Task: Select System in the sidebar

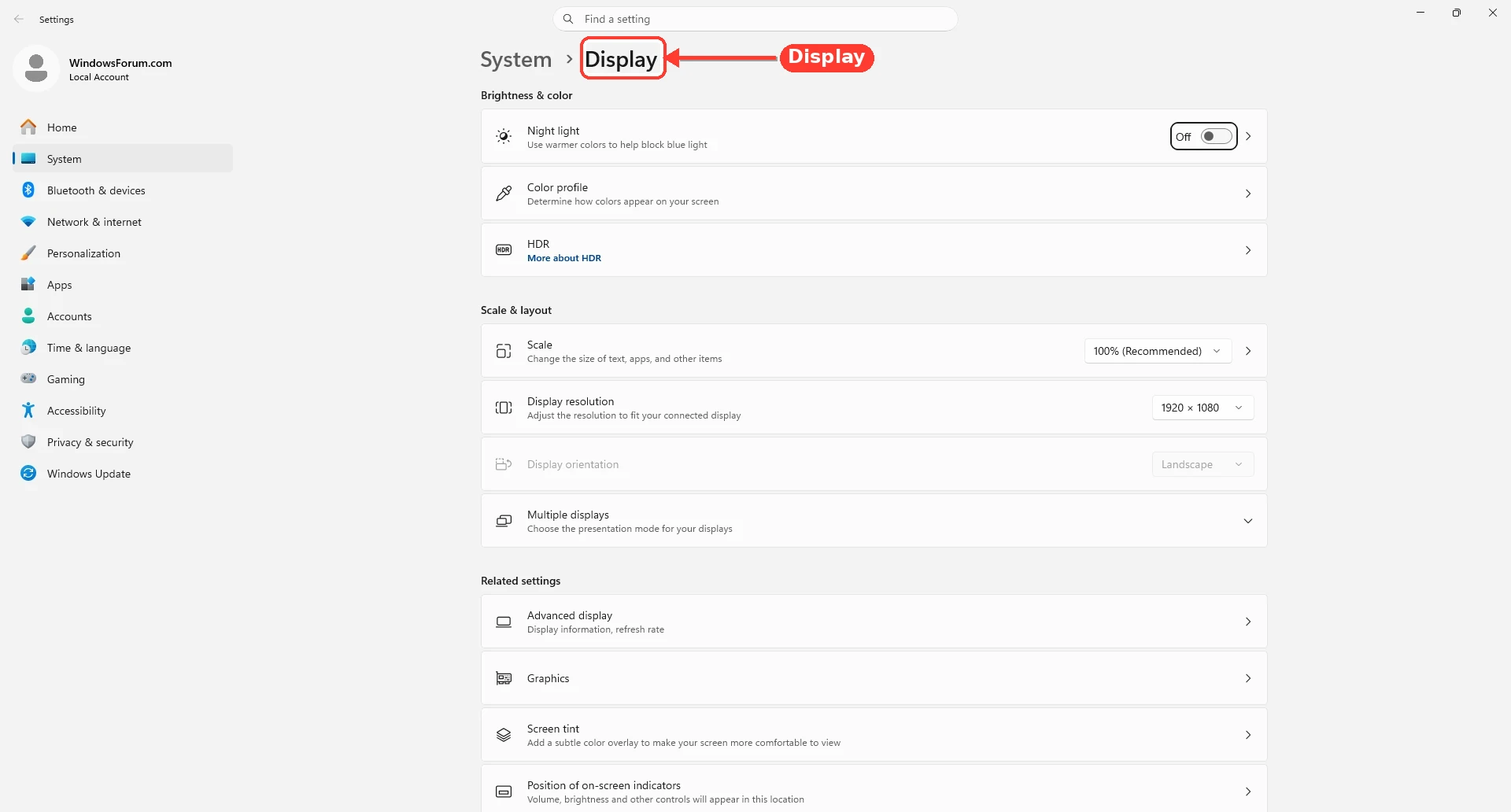Action: [x=123, y=158]
